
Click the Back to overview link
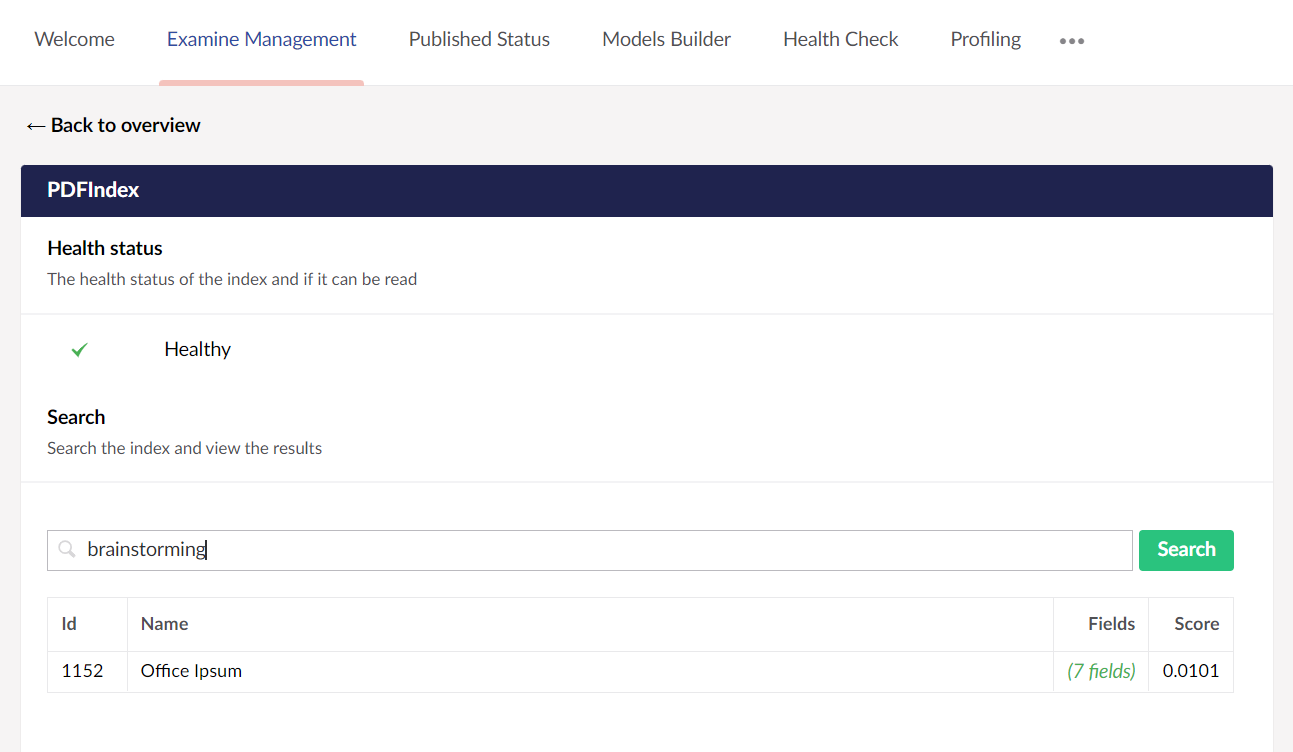coord(113,125)
